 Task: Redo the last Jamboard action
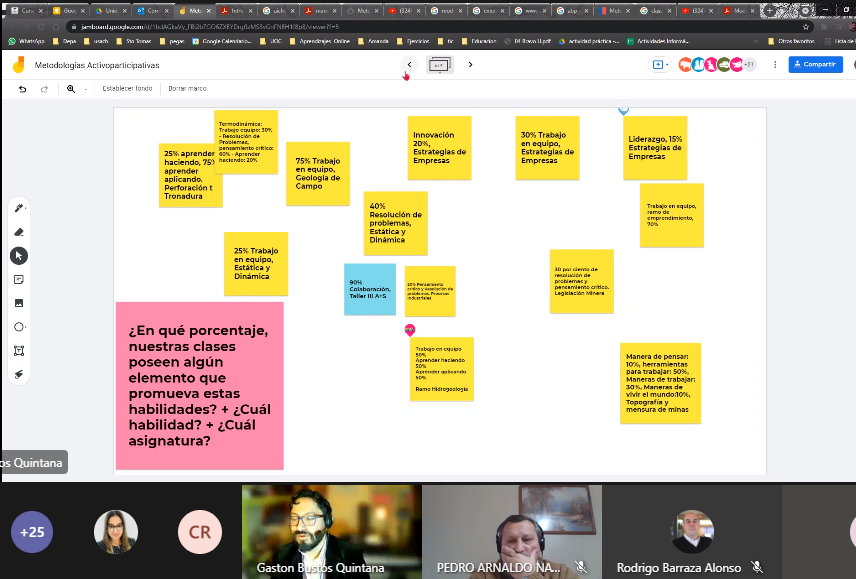44,88
